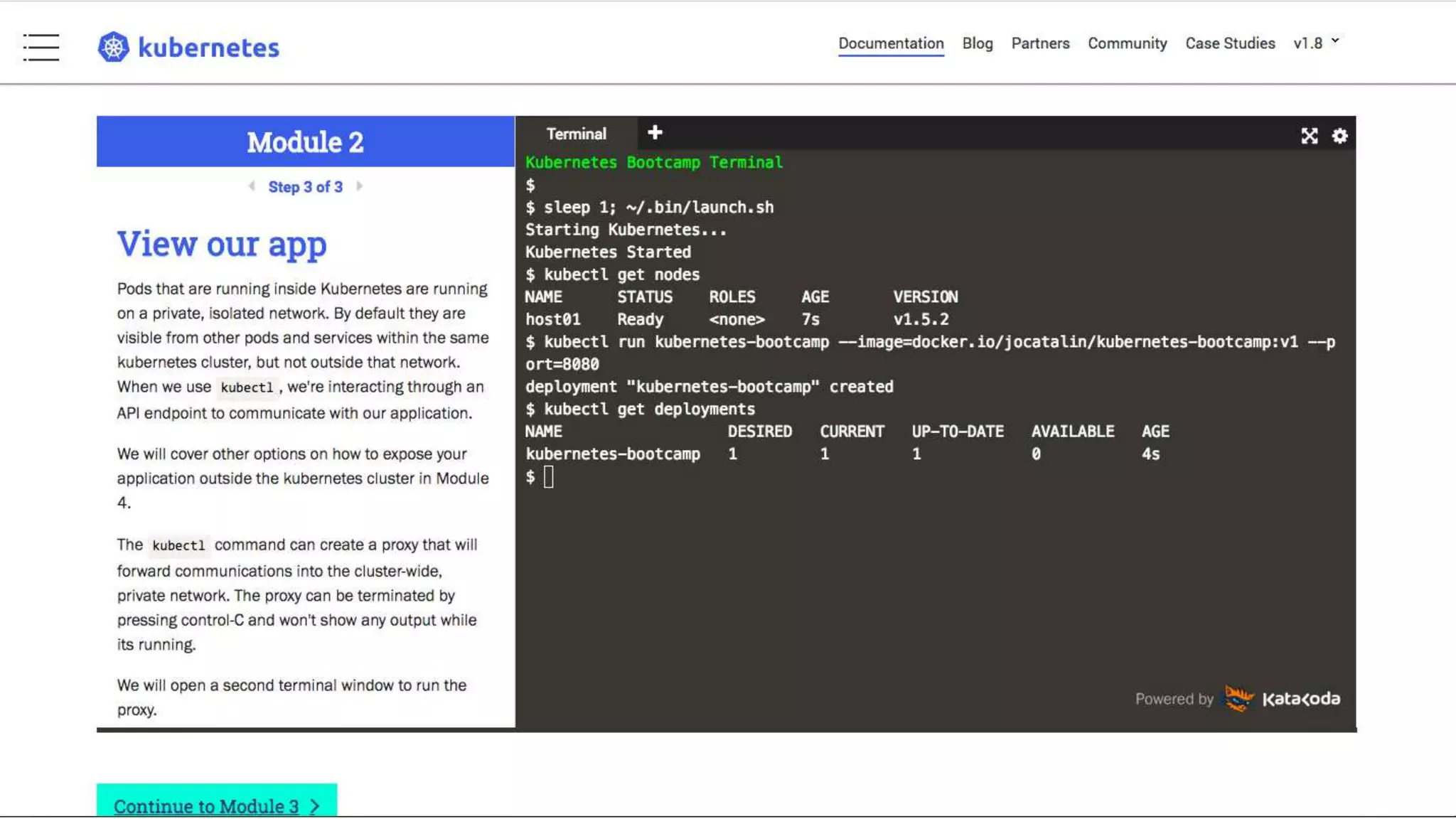Open the Community page
The image size is (1456, 819).
pos(1127,43)
